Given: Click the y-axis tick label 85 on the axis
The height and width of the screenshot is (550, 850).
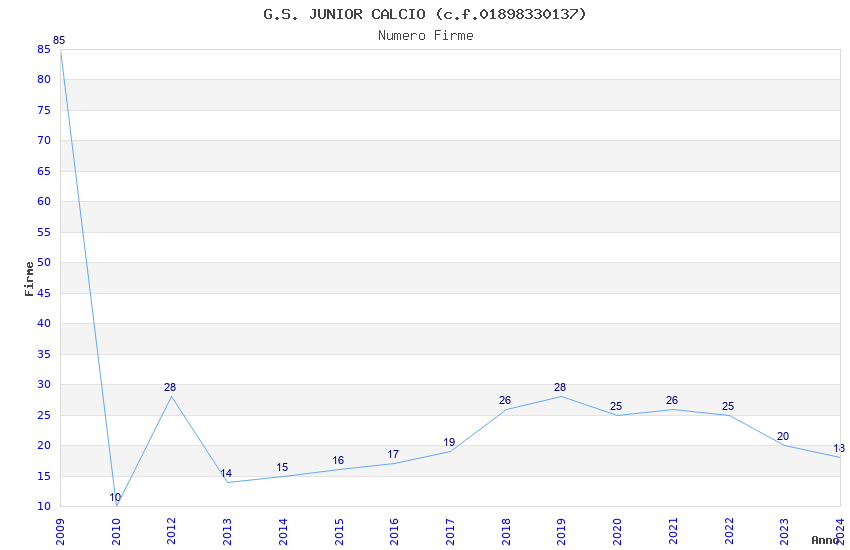Looking at the screenshot, I should [x=44, y=49].
